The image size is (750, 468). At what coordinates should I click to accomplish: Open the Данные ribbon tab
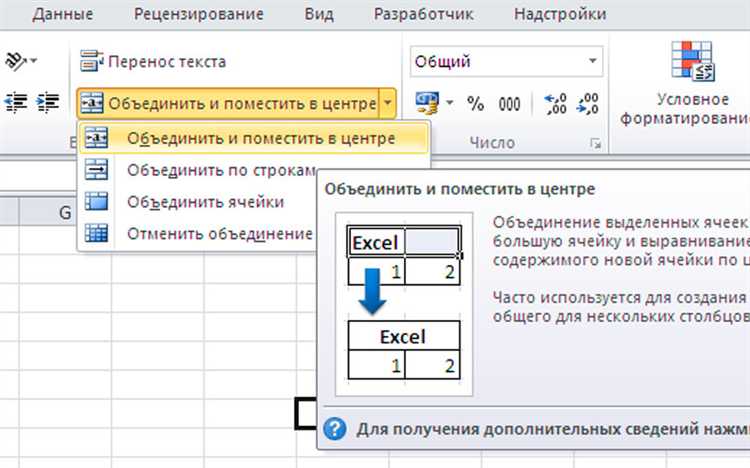63,14
